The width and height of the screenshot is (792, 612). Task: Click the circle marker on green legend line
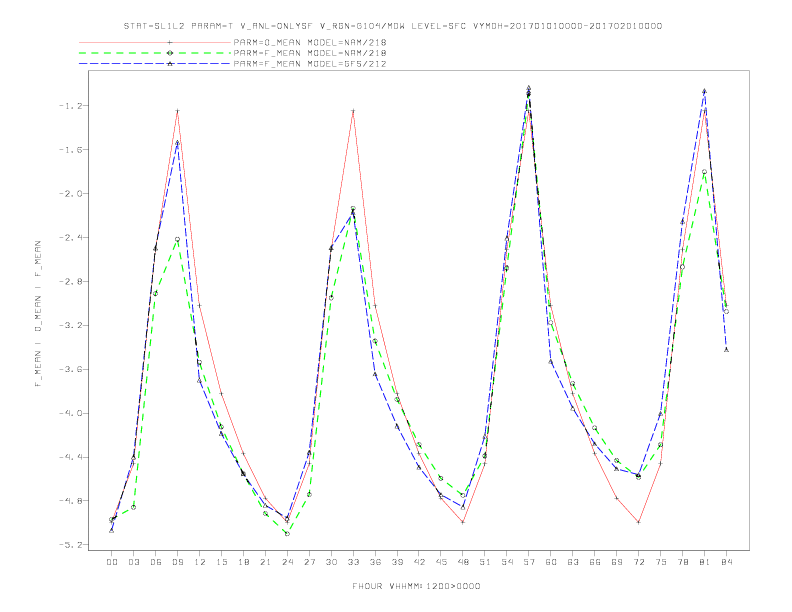pos(170,53)
